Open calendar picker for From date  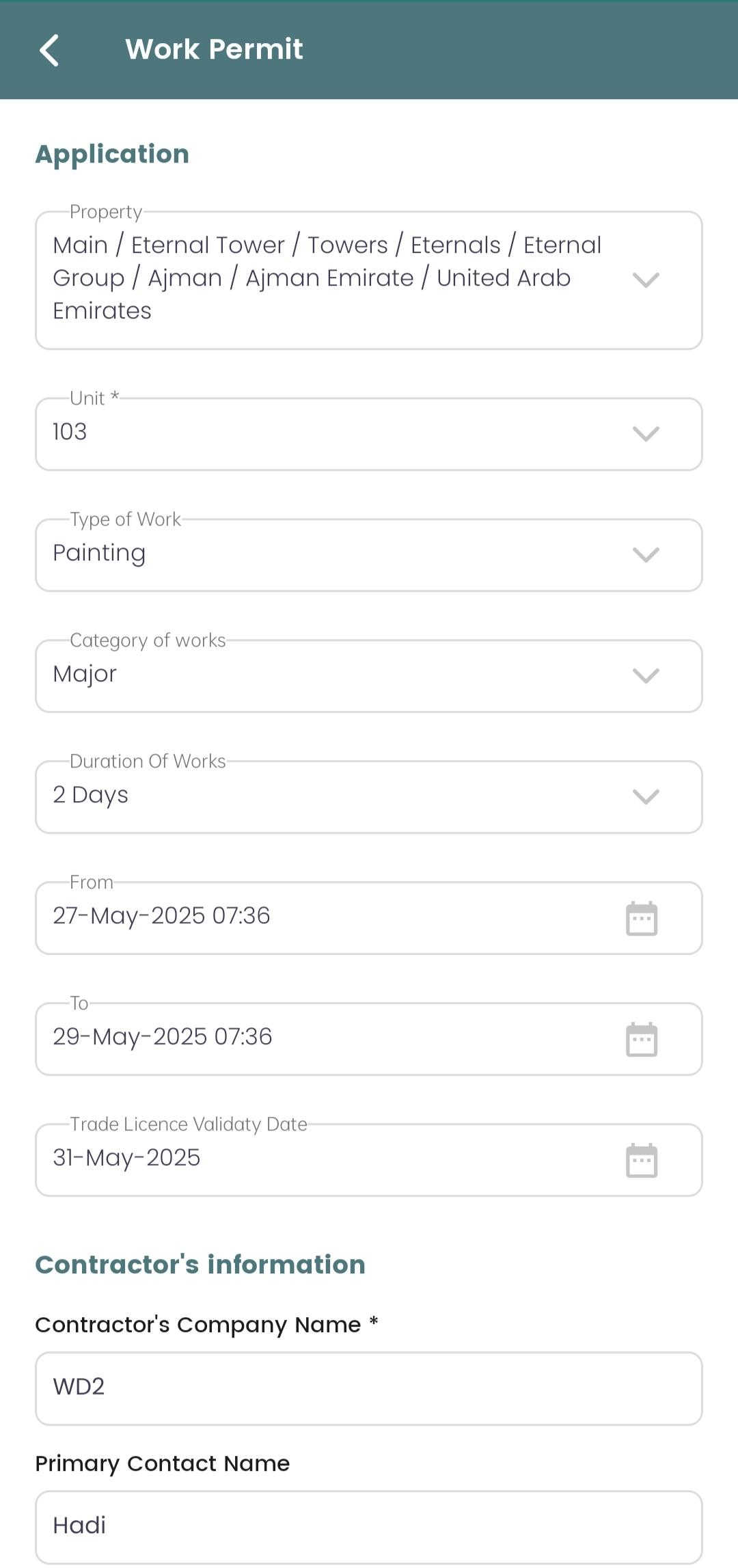pyautogui.click(x=642, y=918)
